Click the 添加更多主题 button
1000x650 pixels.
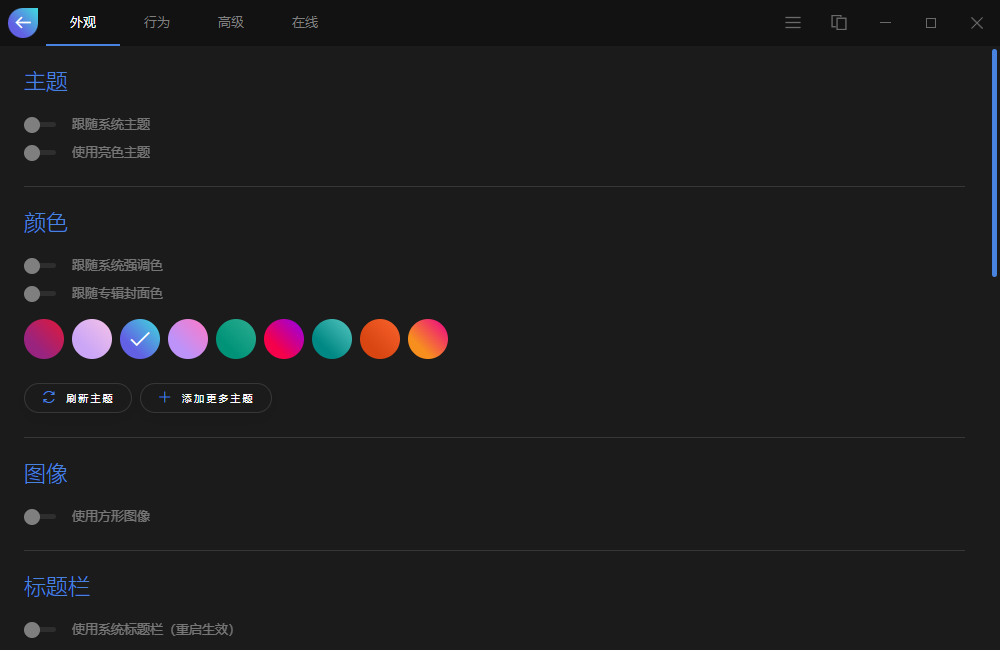[x=205, y=397]
